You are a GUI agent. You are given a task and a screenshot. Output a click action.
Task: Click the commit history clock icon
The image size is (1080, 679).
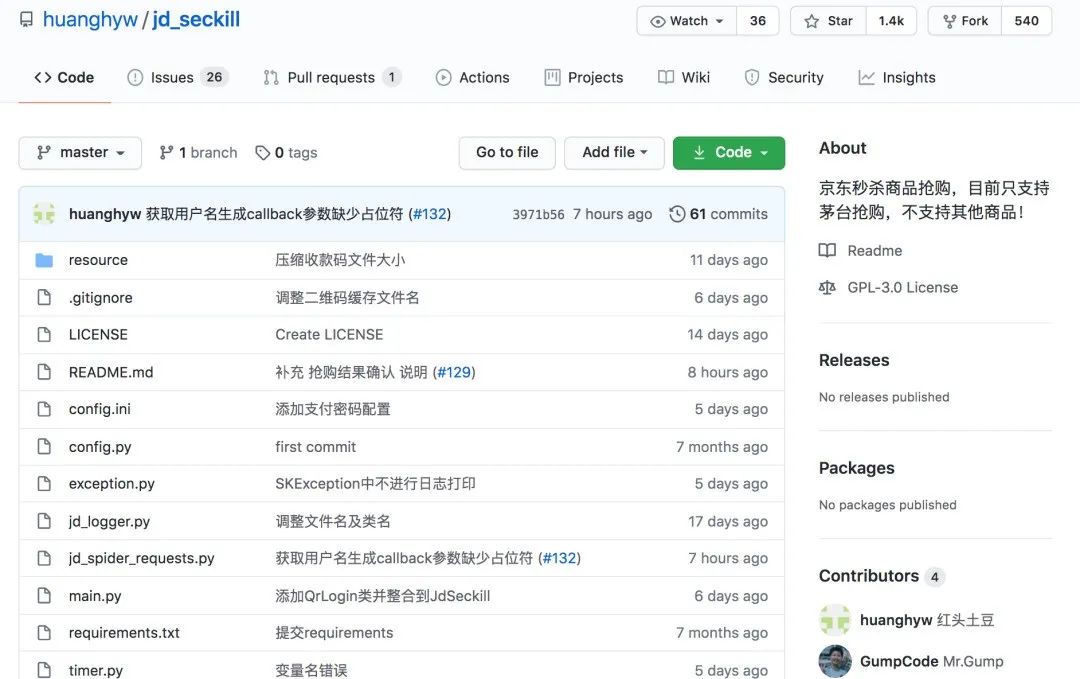(x=677, y=214)
